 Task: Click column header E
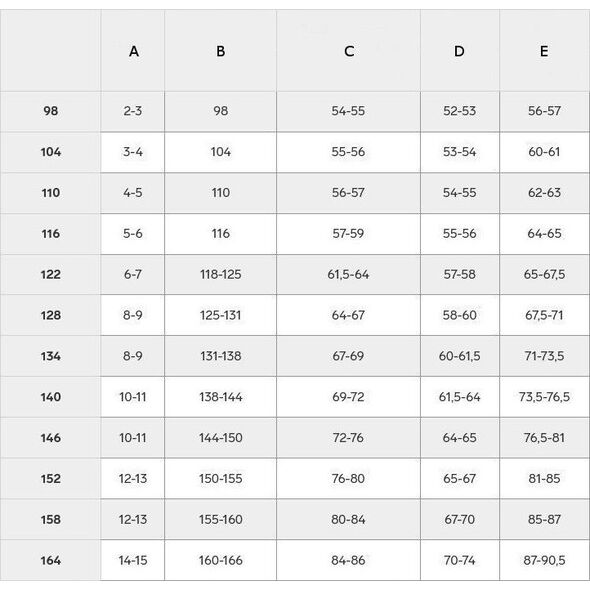[544, 51]
